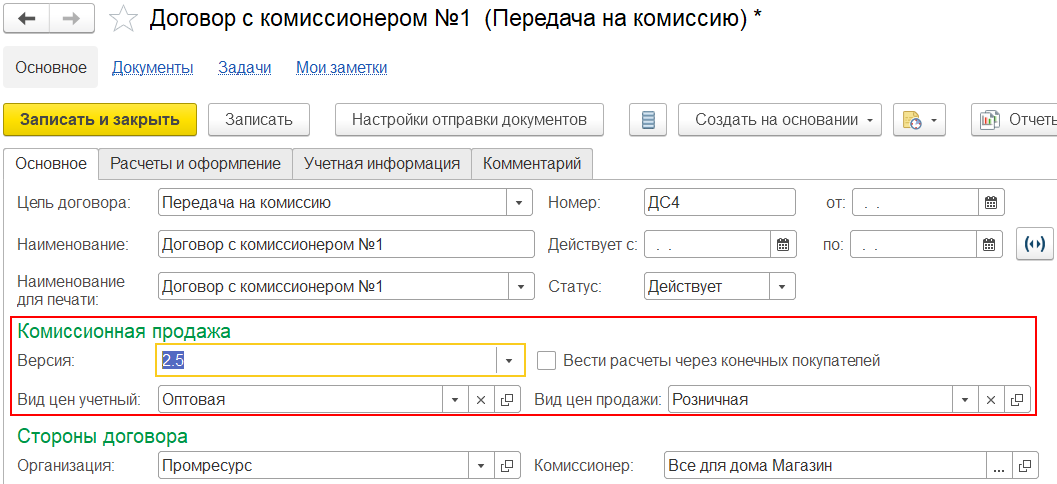Open the document list icon button

click(647, 120)
